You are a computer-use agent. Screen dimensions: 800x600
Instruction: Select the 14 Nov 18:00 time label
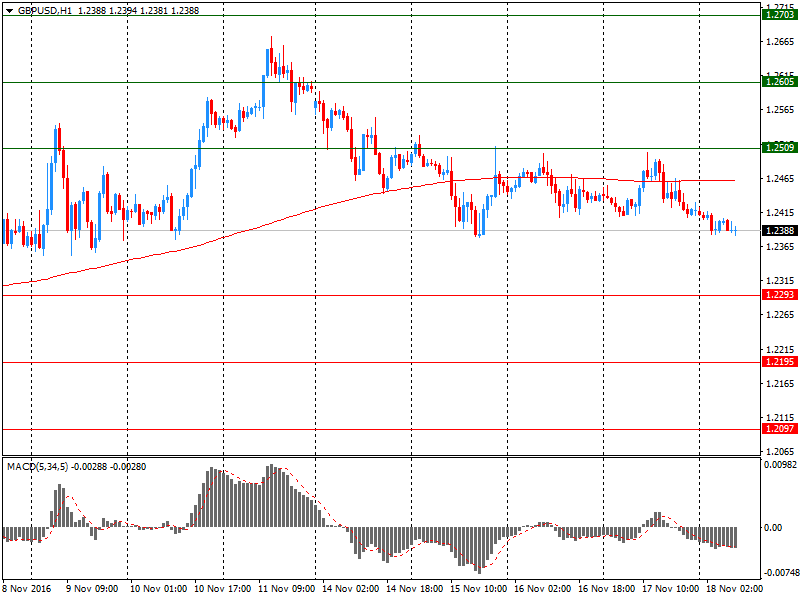coord(414,589)
